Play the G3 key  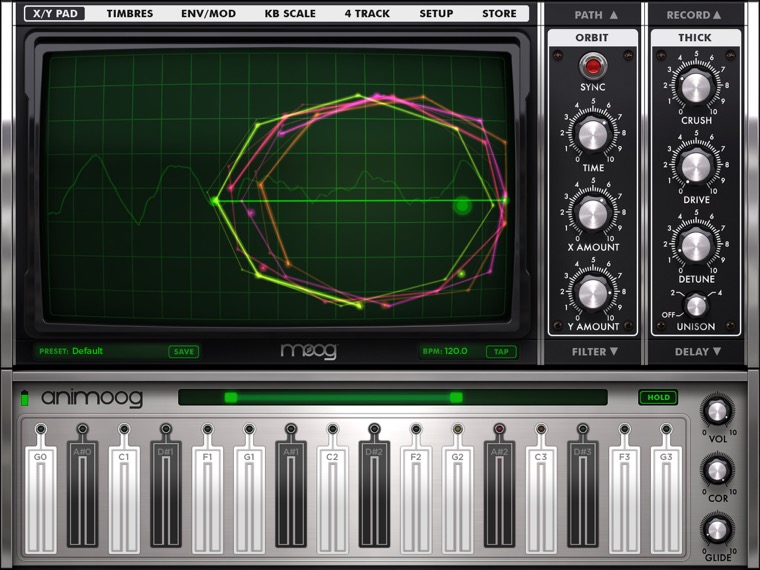[x=666, y=499]
